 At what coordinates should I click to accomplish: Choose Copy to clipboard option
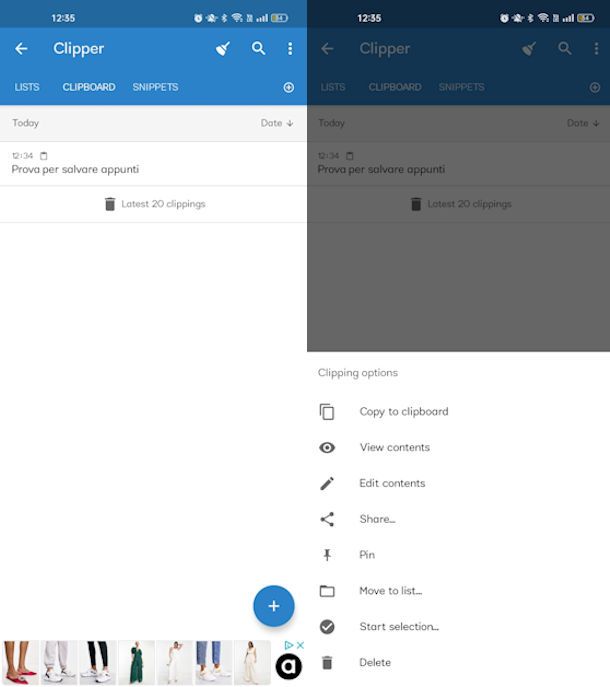click(x=458, y=411)
